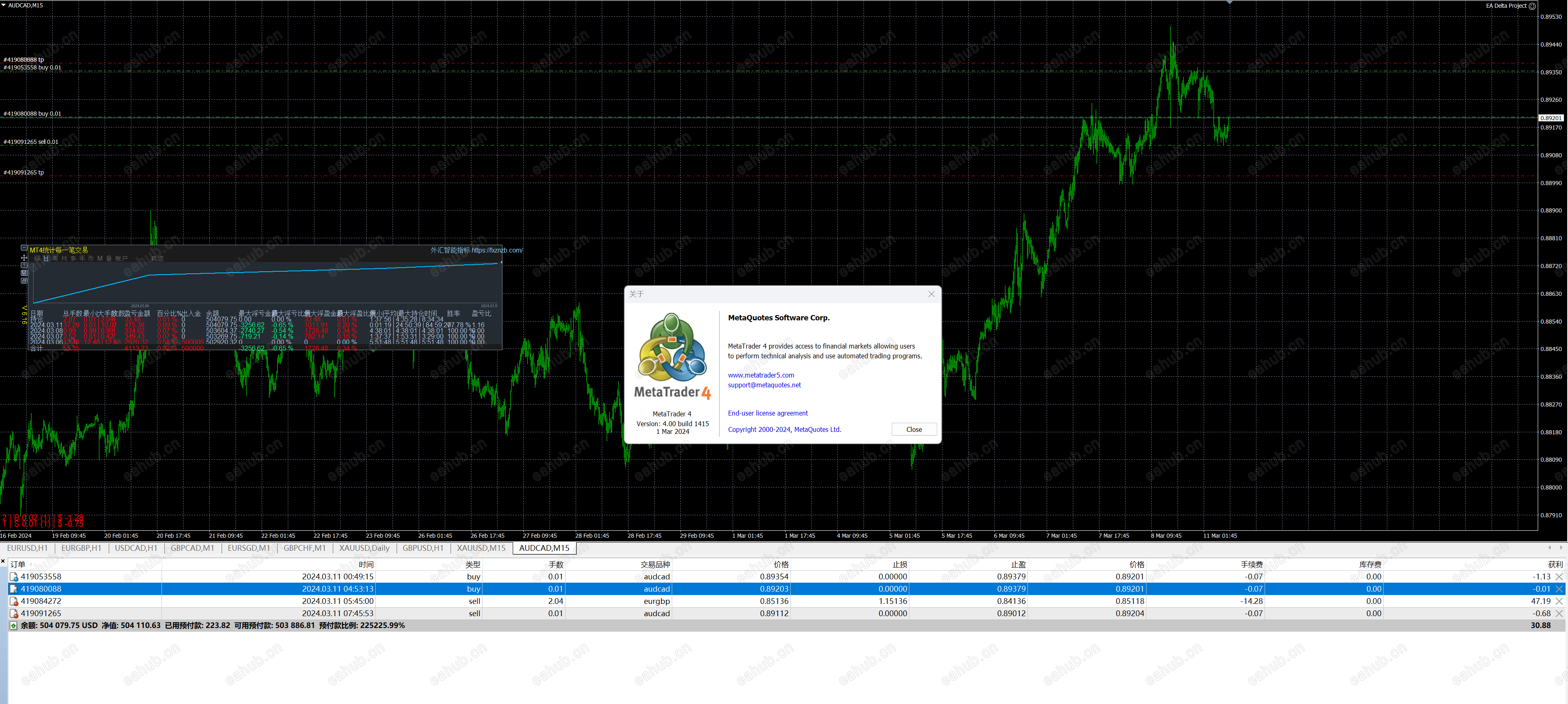The width and height of the screenshot is (1568, 704).
Task: Click the order icon beside 419053558
Action: point(14,577)
